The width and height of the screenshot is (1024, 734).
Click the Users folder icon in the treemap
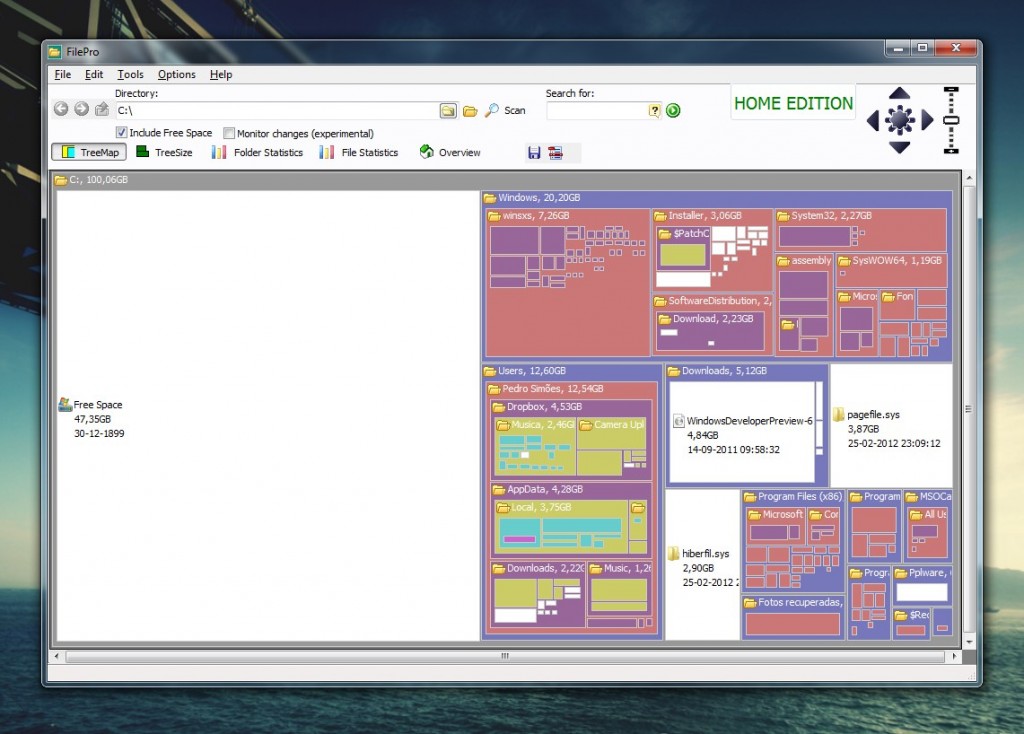[490, 371]
